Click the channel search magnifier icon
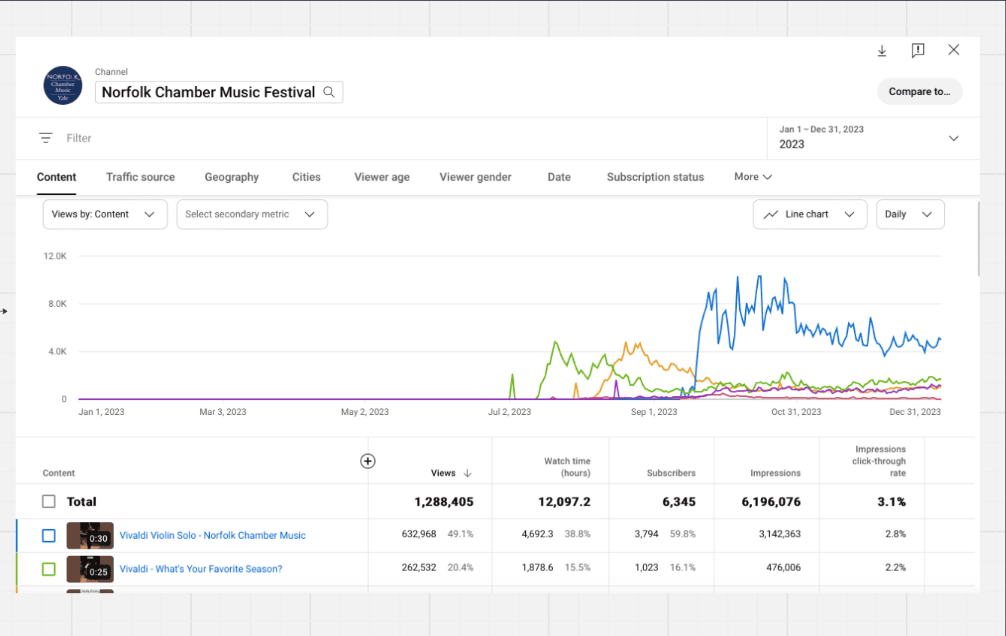The height and width of the screenshot is (636, 1006). pos(329,92)
